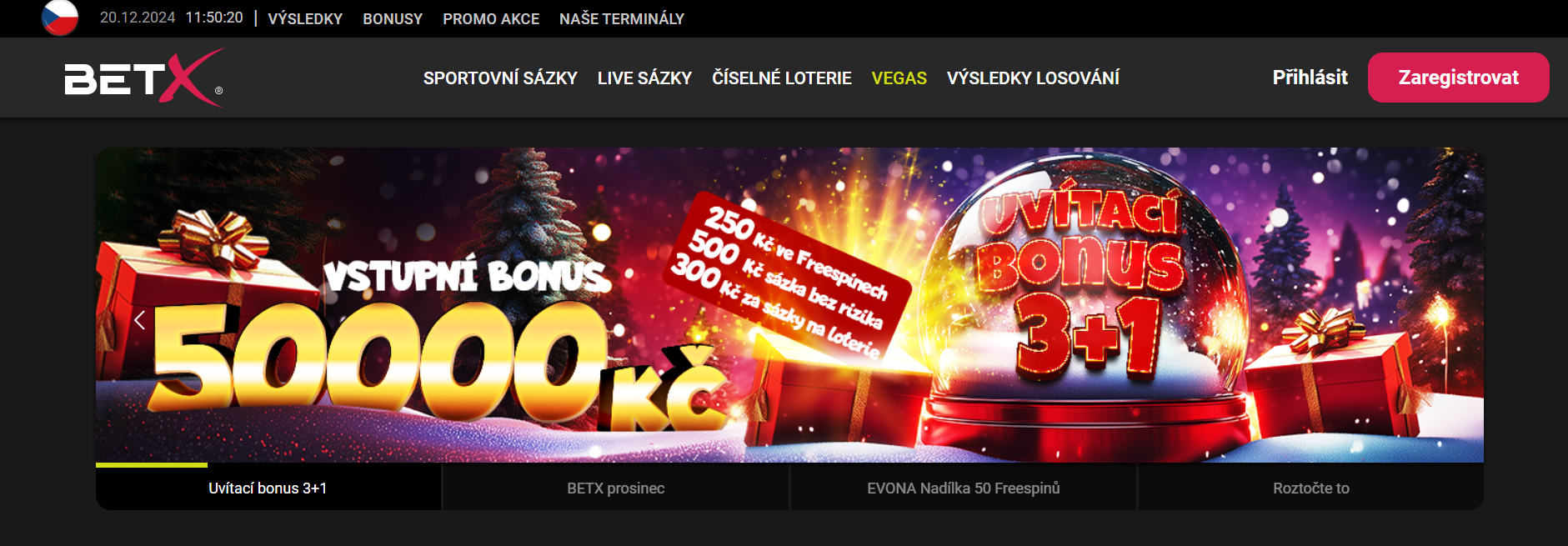Open ČÍSELNÉ LOTERIE section
The height and width of the screenshot is (546, 1568).
(x=782, y=78)
